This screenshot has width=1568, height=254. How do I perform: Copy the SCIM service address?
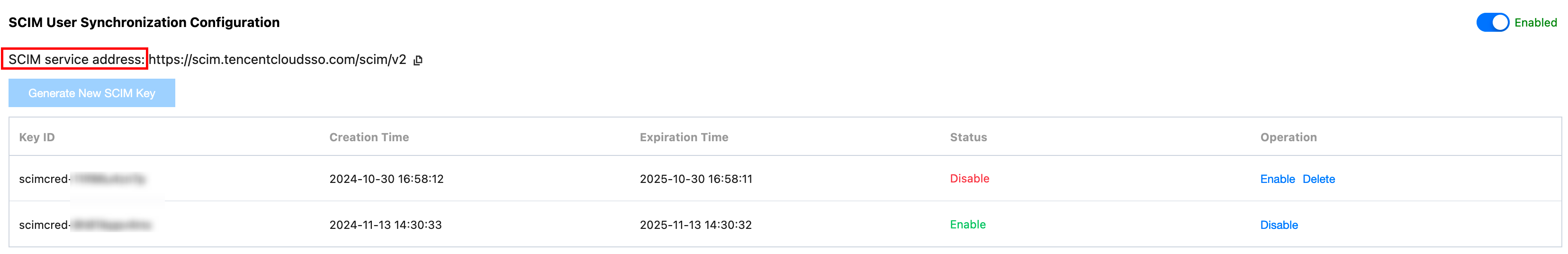(417, 60)
